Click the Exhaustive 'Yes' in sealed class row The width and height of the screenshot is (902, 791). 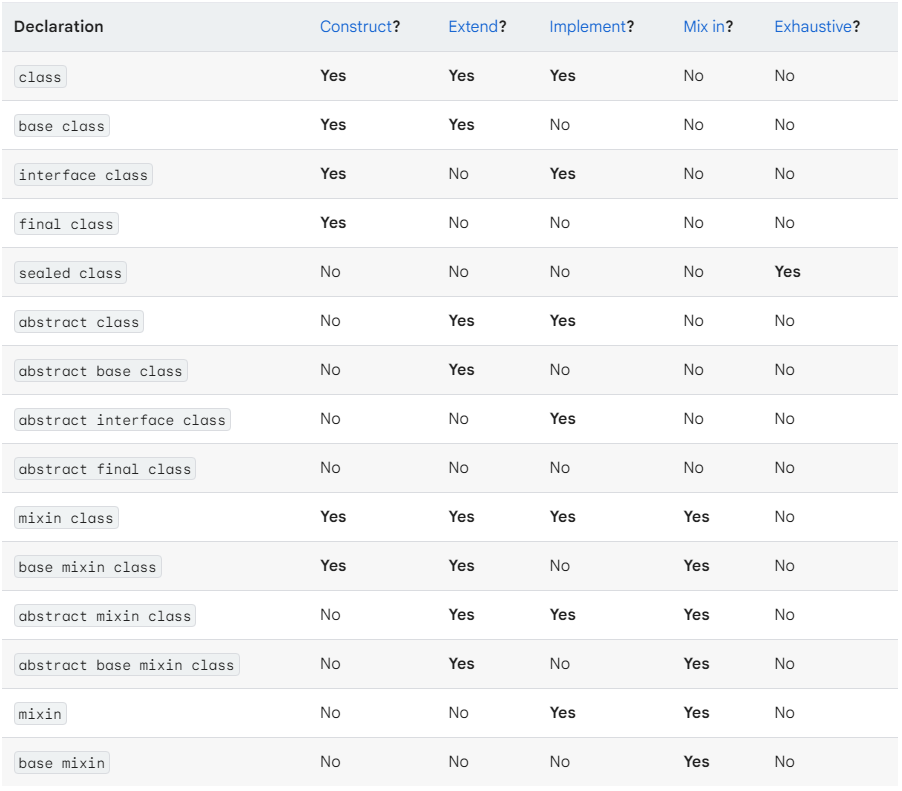click(787, 272)
